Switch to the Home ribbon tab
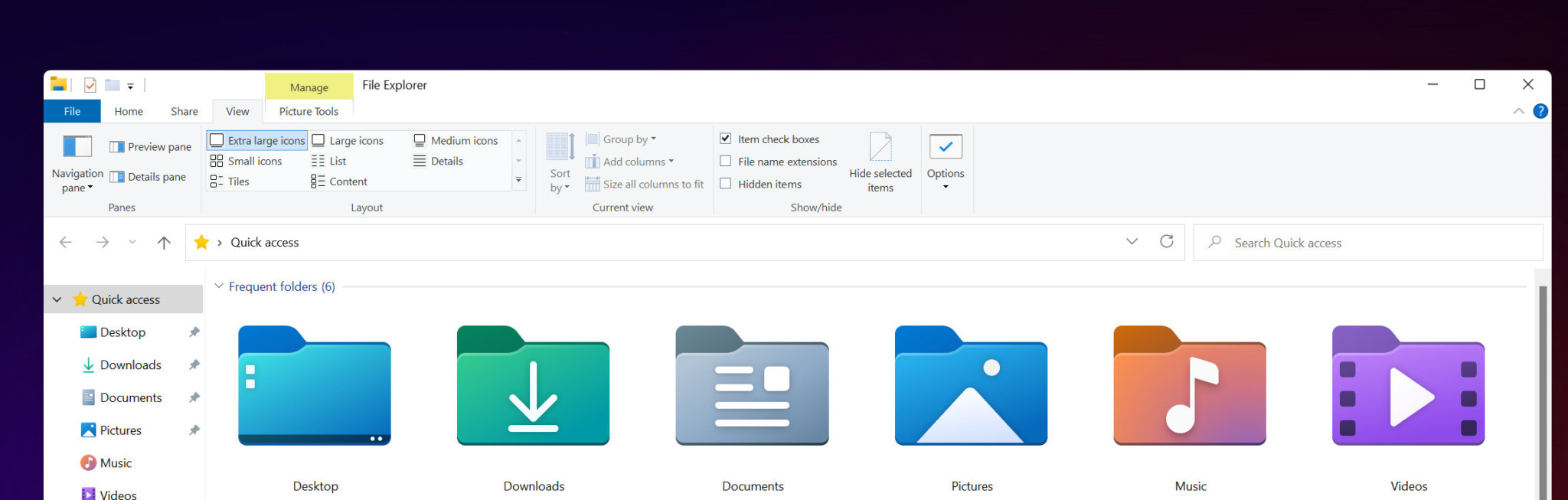Image resolution: width=1568 pixels, height=500 pixels. (x=129, y=111)
